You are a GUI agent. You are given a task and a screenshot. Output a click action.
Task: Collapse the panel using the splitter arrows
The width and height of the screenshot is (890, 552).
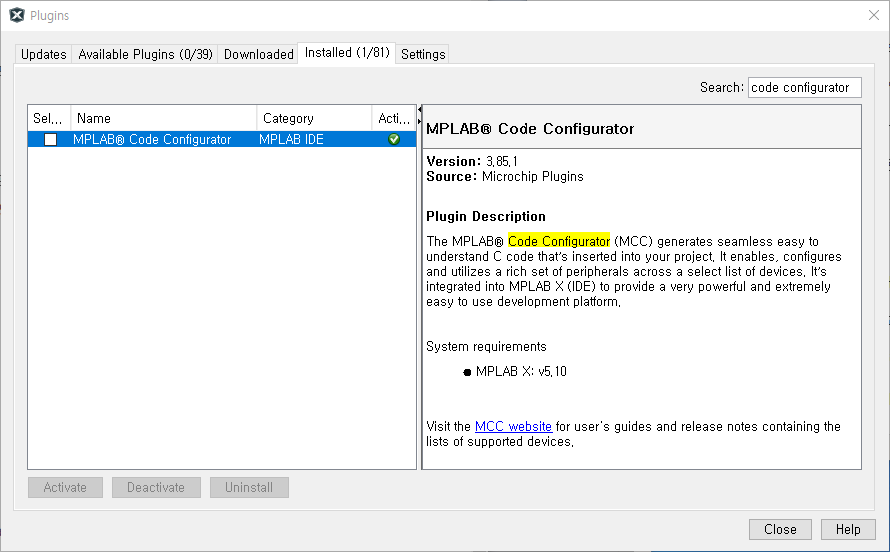tap(419, 115)
